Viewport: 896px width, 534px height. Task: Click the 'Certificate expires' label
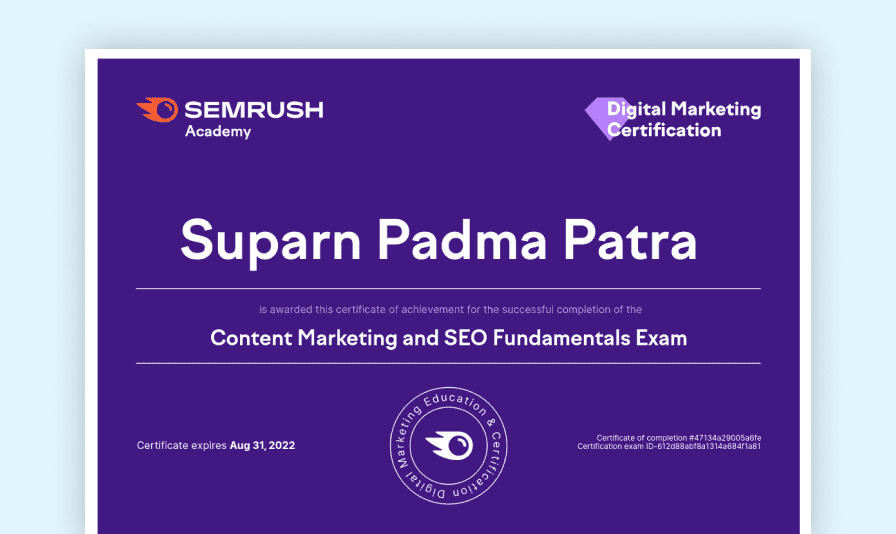click(x=182, y=445)
